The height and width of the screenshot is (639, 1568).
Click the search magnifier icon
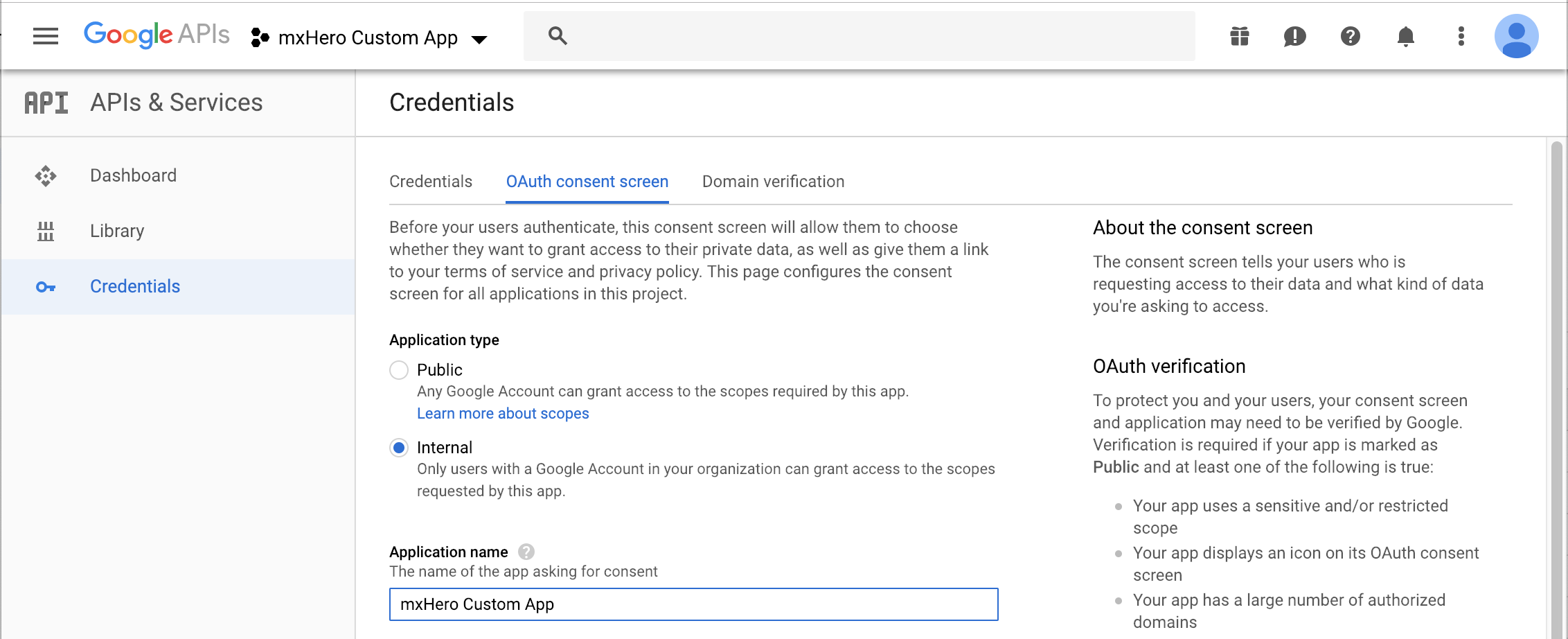(x=558, y=36)
